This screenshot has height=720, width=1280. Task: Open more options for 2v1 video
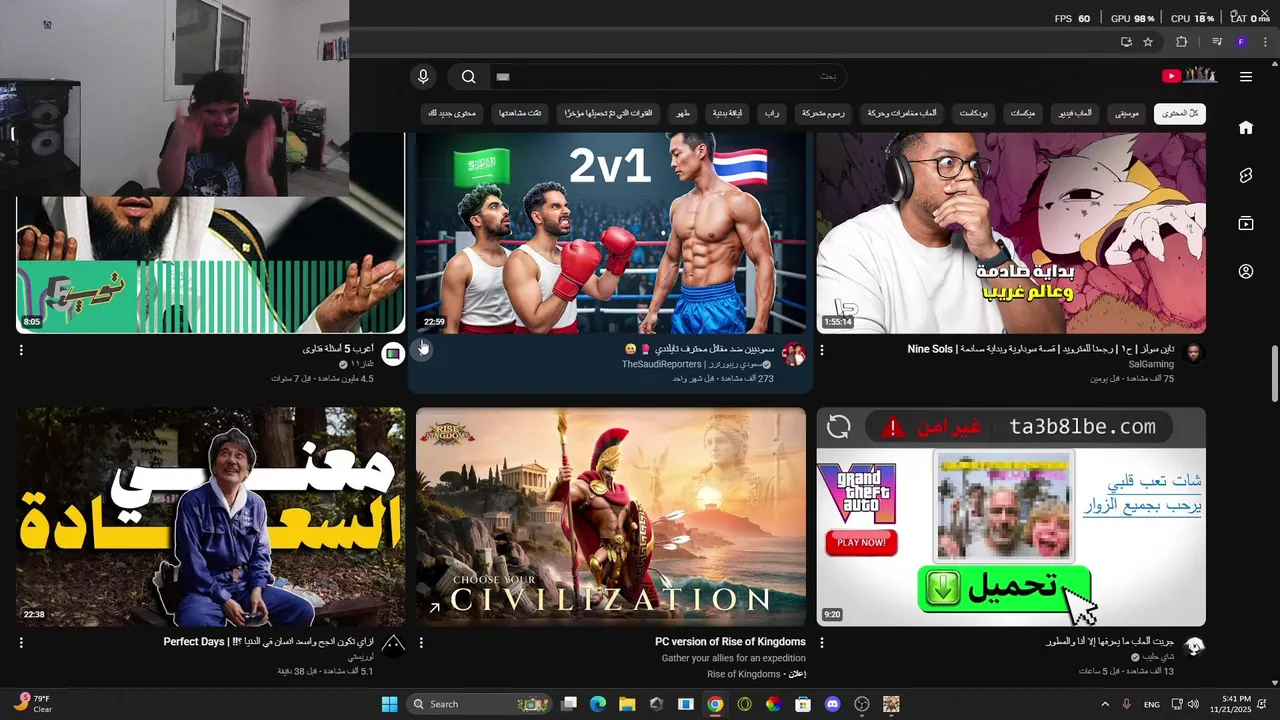click(422, 350)
